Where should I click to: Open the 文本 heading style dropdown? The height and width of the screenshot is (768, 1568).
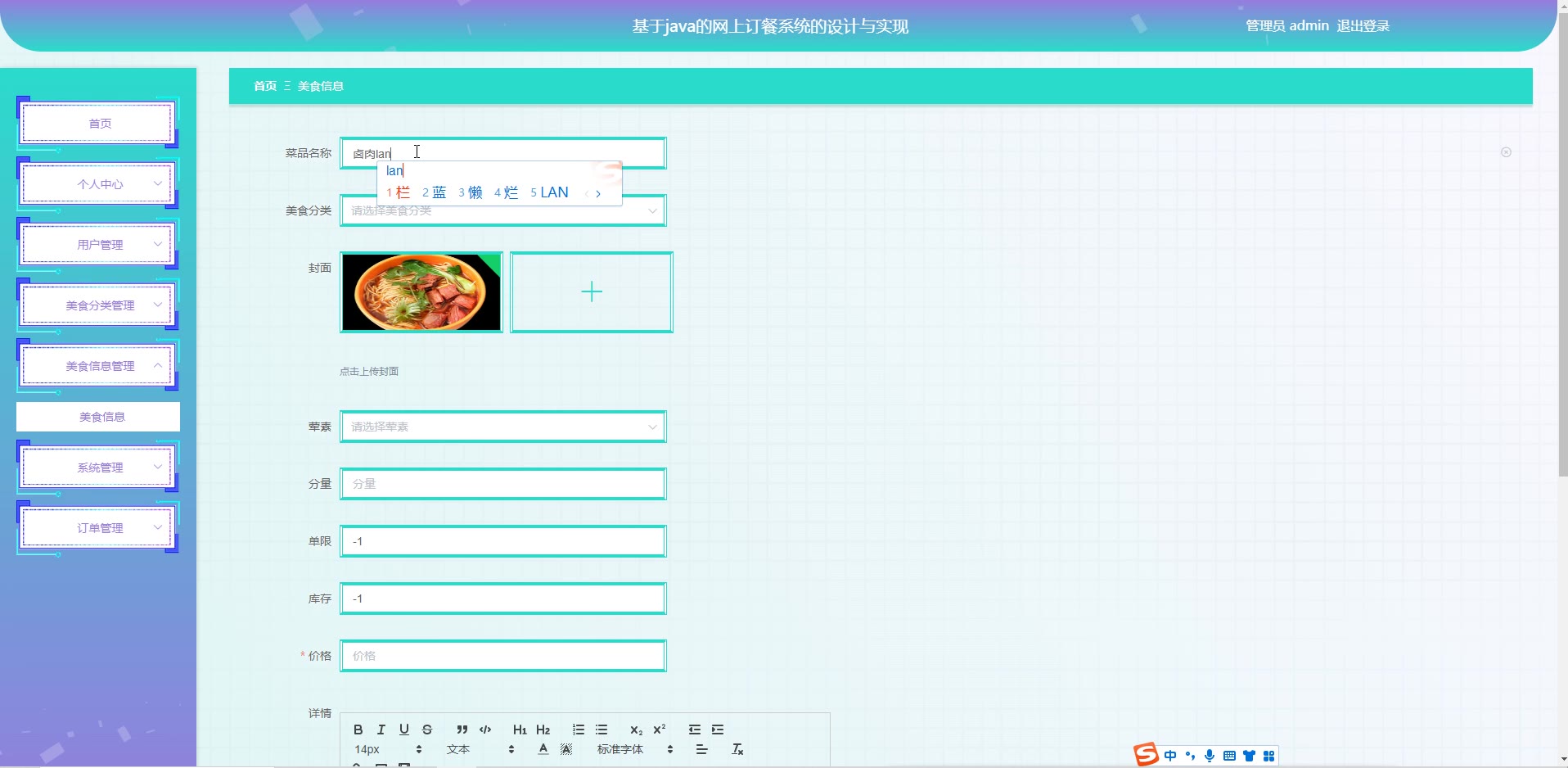(480, 749)
